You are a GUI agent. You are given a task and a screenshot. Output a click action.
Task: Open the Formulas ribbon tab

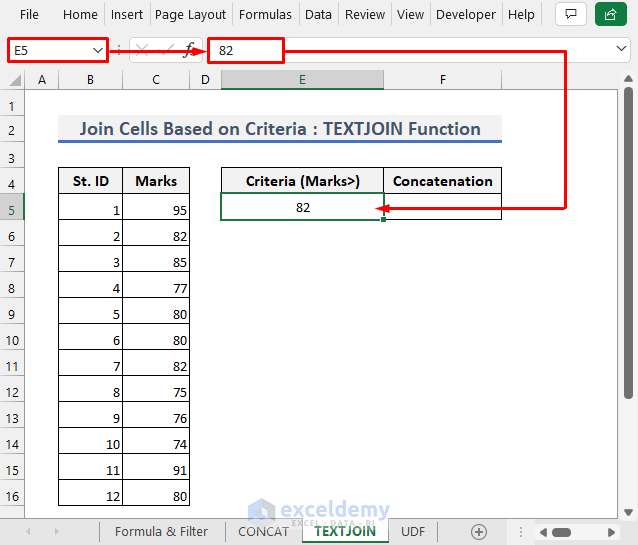click(x=265, y=15)
